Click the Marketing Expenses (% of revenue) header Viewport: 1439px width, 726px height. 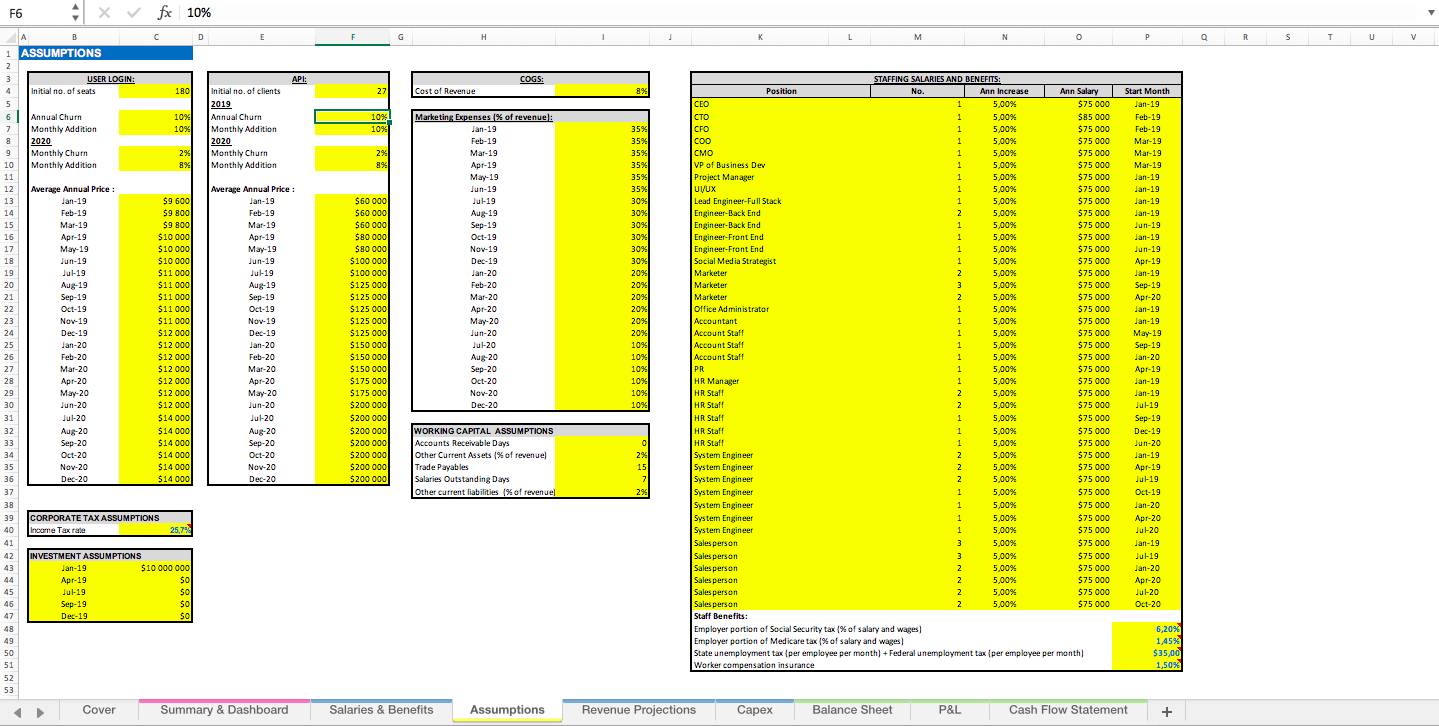tap(484, 117)
